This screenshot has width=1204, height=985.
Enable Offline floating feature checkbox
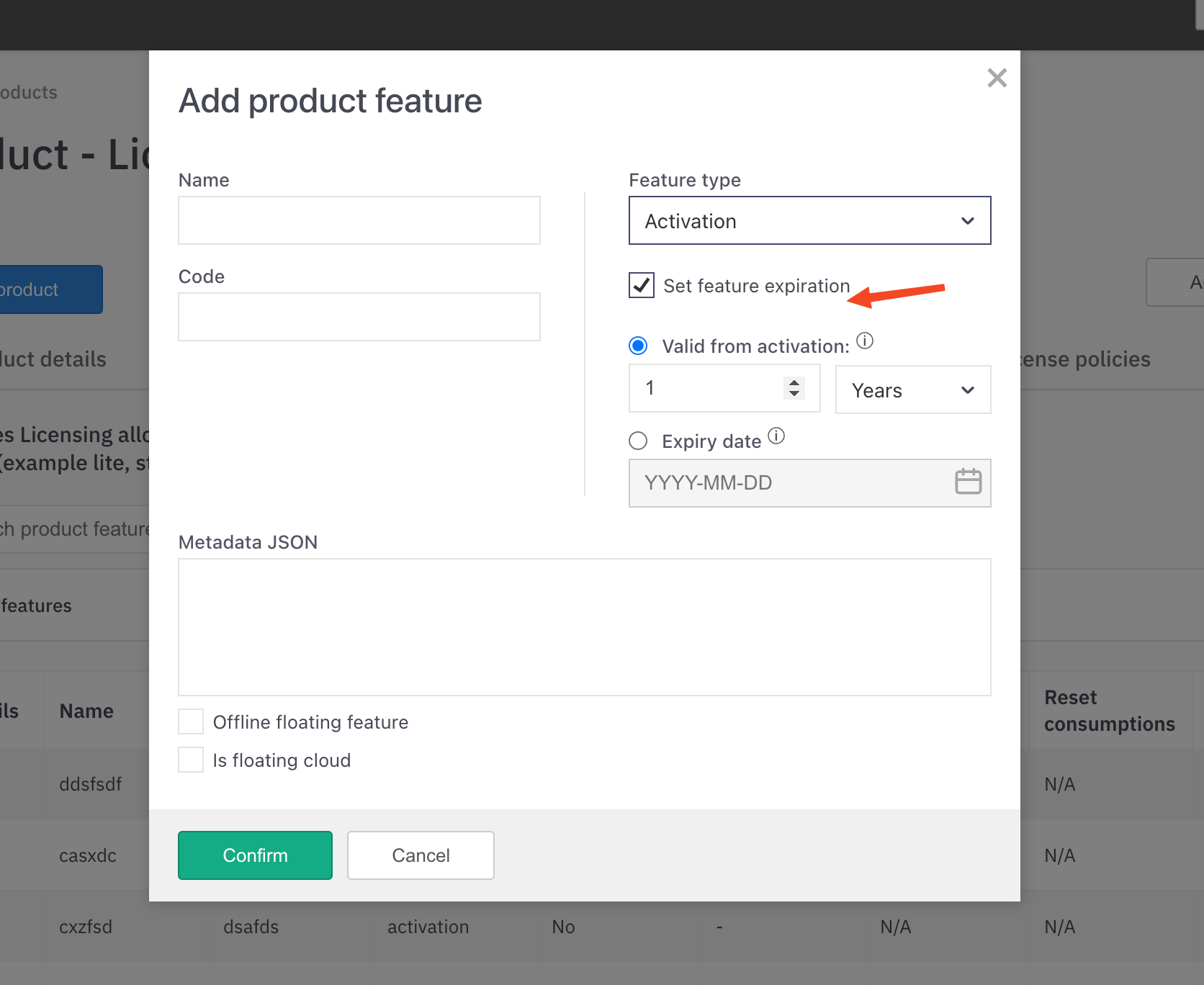[191, 721]
